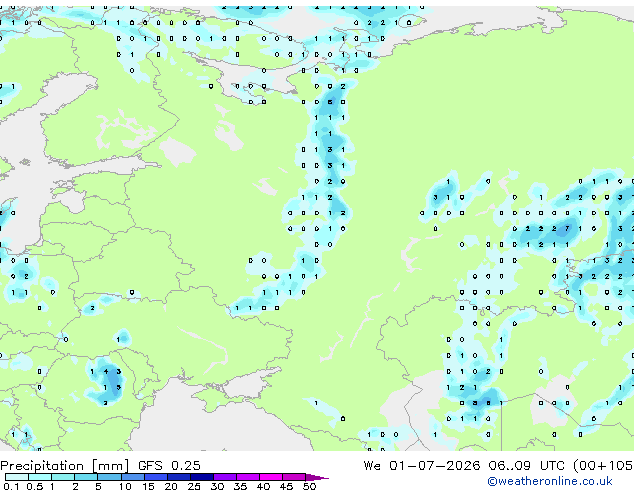Click the 'GFS 0.25' model label
The image size is (634, 490).
[169, 465]
